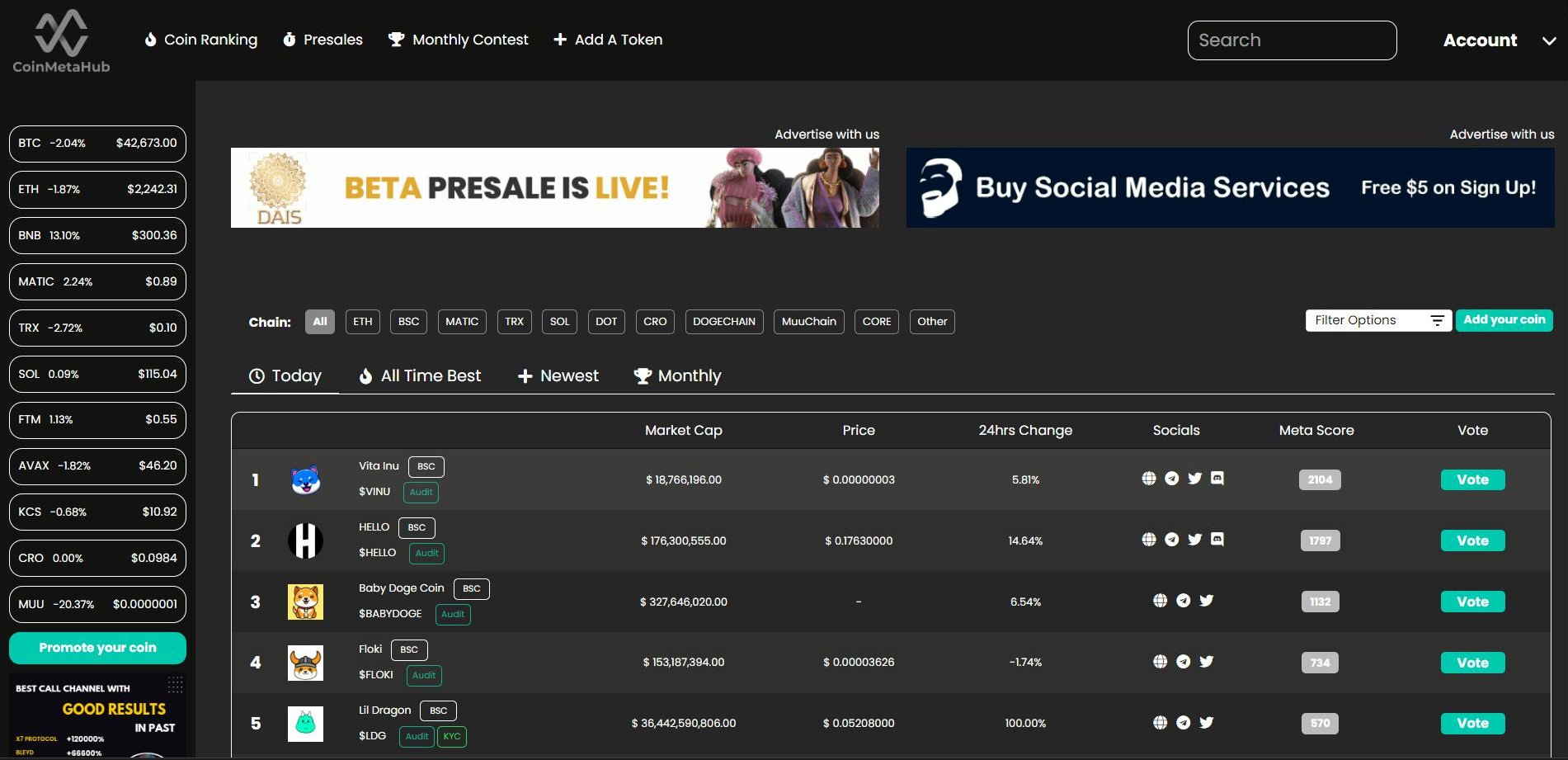Image resolution: width=1568 pixels, height=760 pixels.
Task: Open Vita Inu Telegram icon
Action: click(1171, 478)
